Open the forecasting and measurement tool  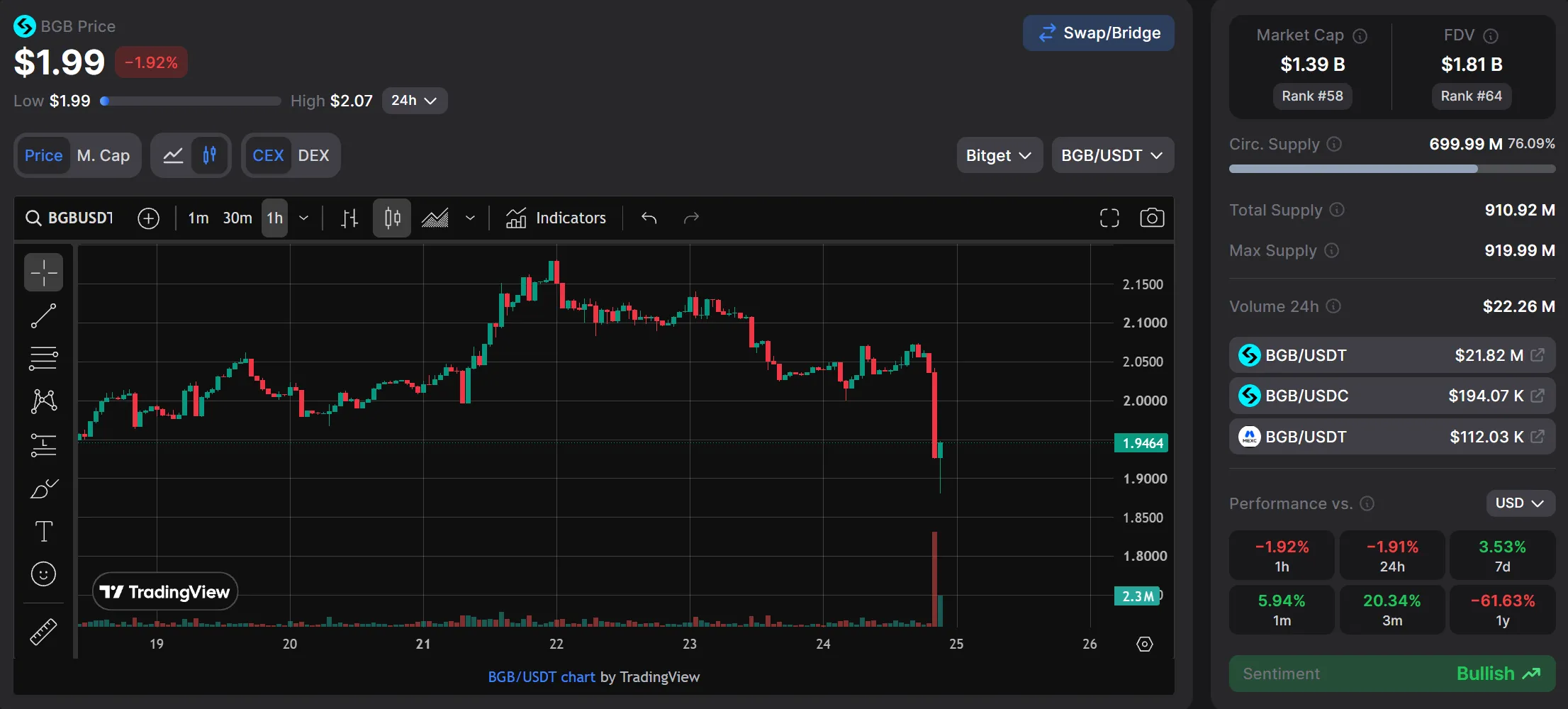coord(43,445)
